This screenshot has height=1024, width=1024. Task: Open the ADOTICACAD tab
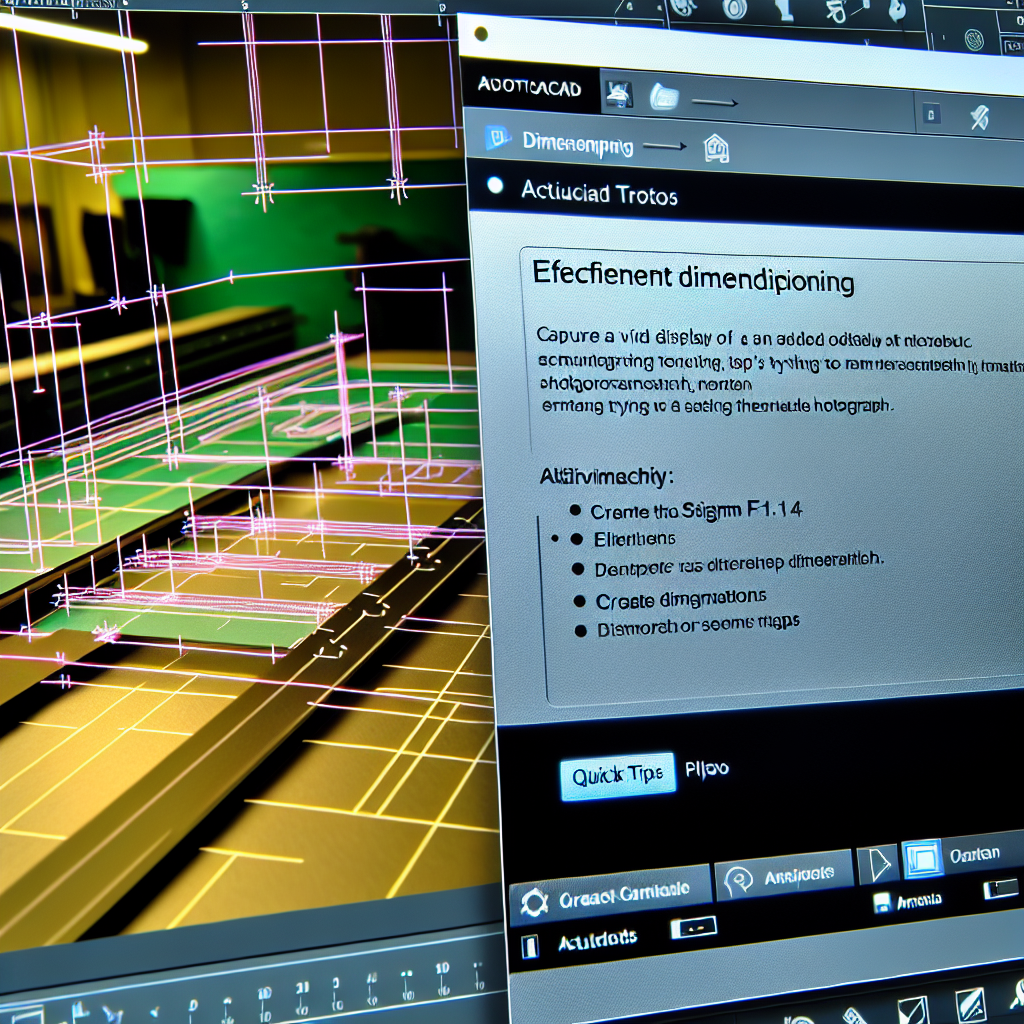530,88
